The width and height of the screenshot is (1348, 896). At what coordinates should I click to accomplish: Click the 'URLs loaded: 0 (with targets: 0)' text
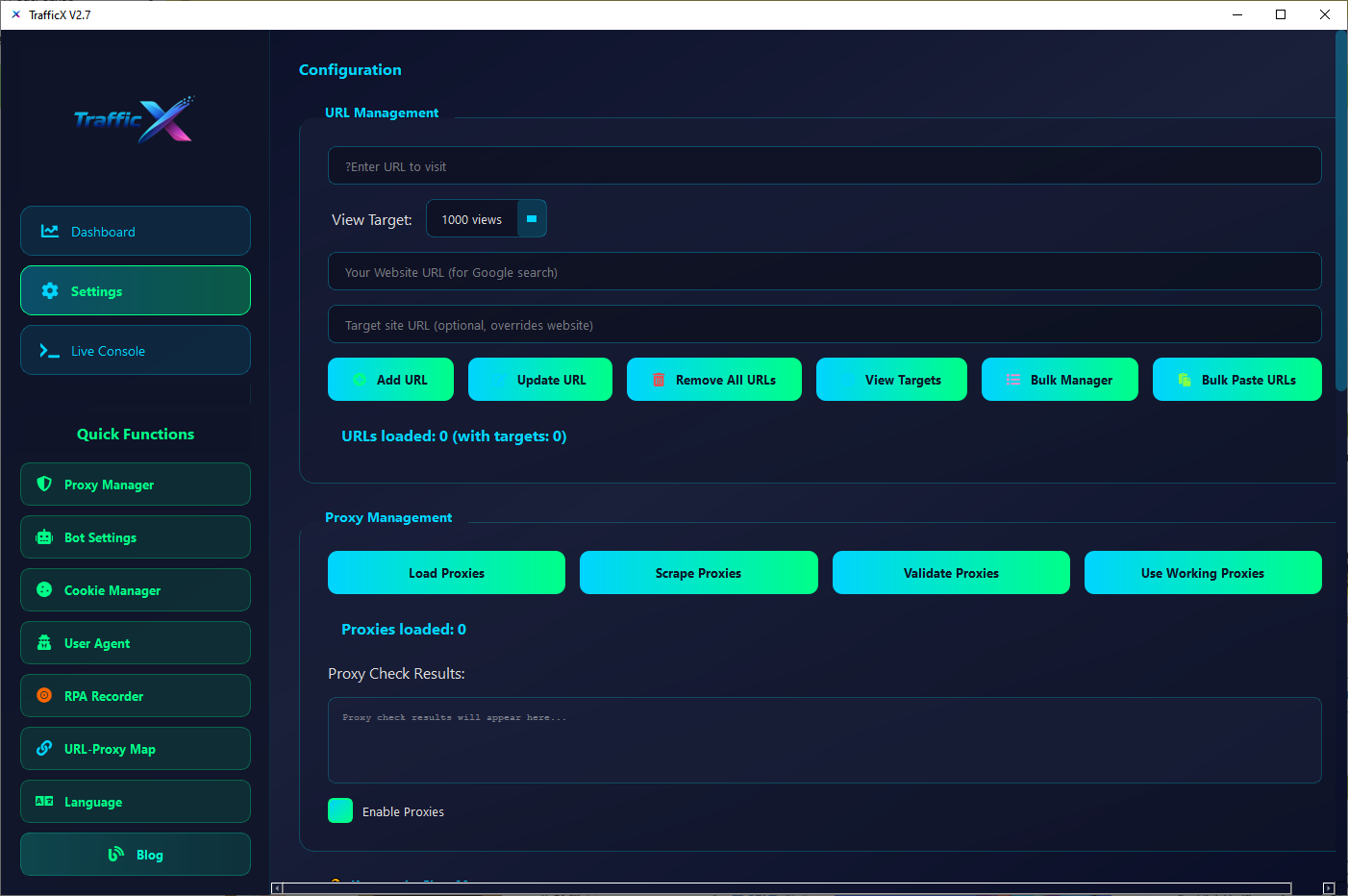point(454,436)
